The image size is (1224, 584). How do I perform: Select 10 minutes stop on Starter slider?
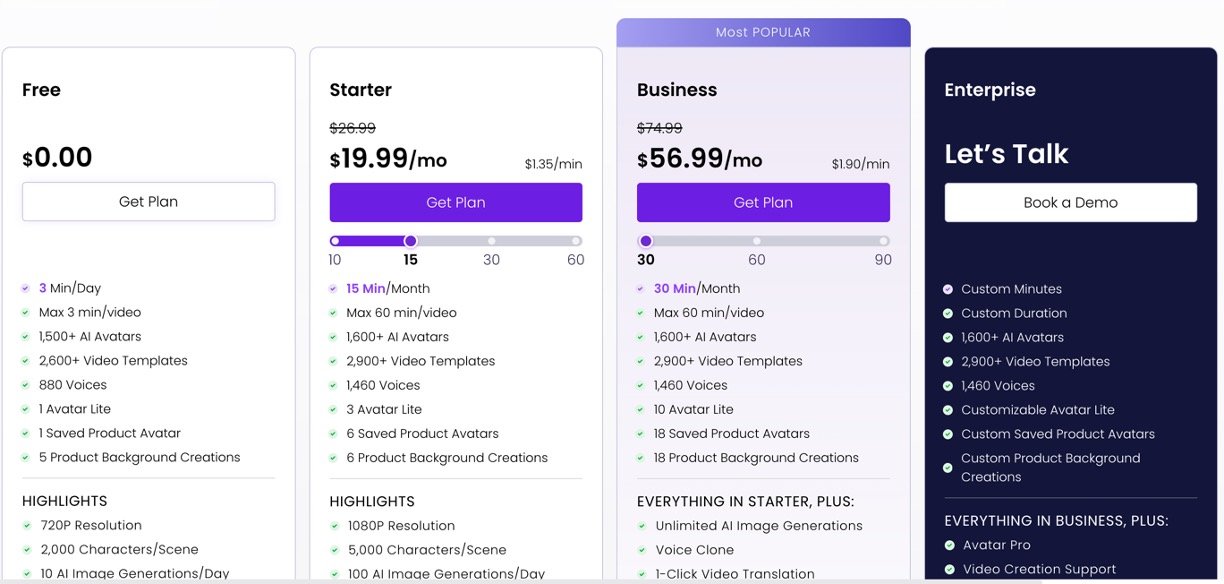click(x=335, y=241)
